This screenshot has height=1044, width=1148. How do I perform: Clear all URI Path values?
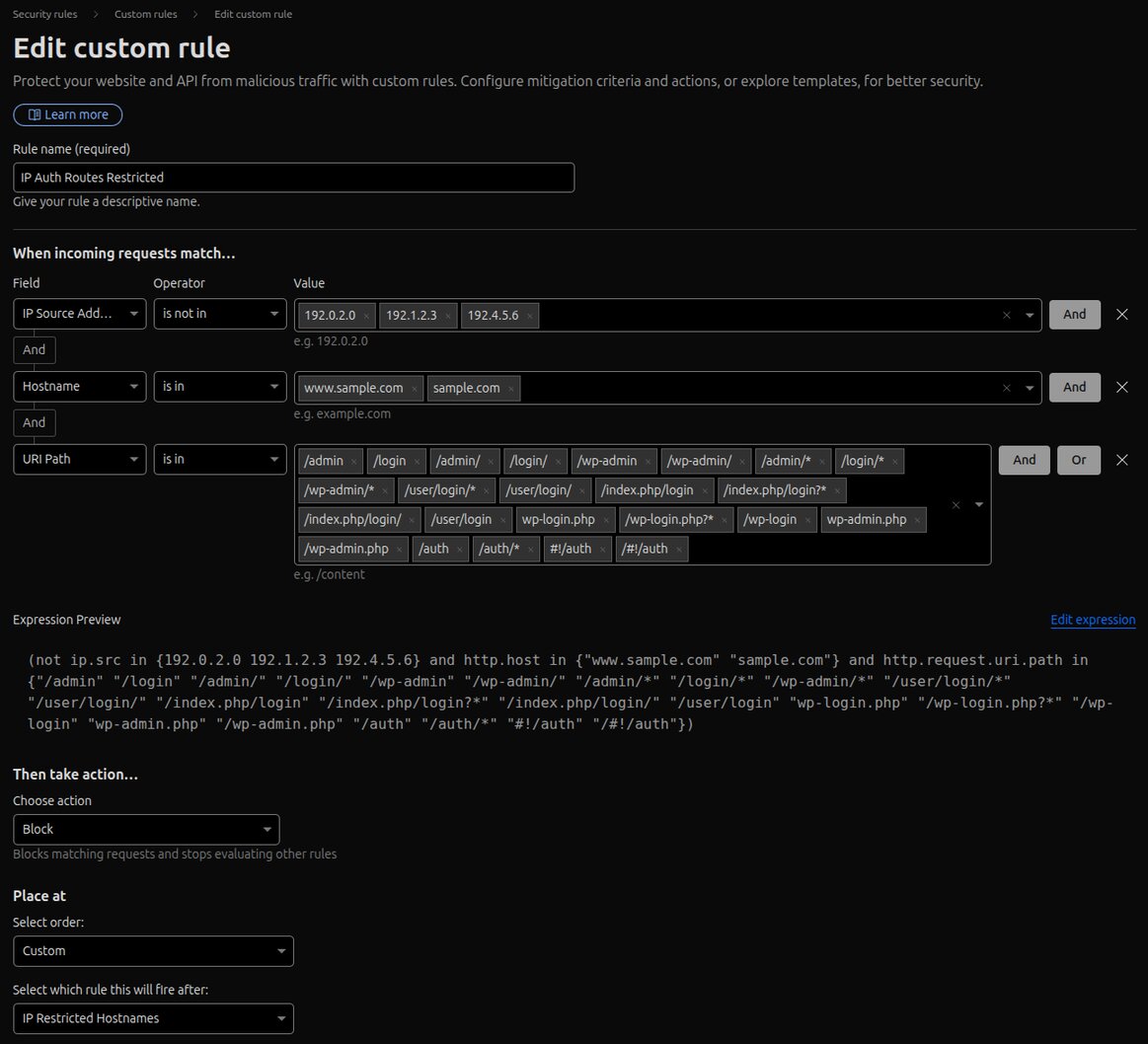coord(956,505)
